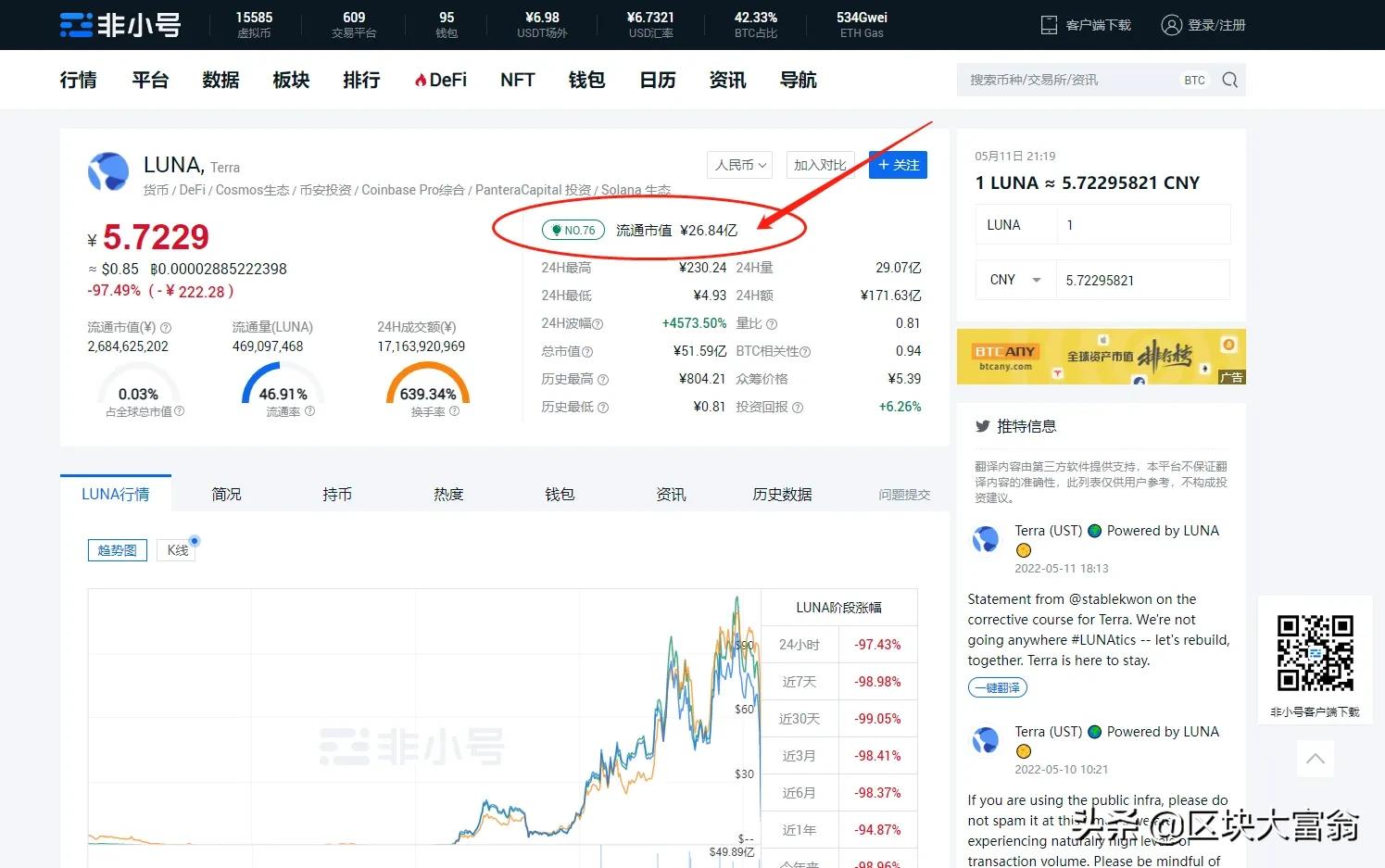Open the 人民币 currency dropdown

point(740,165)
